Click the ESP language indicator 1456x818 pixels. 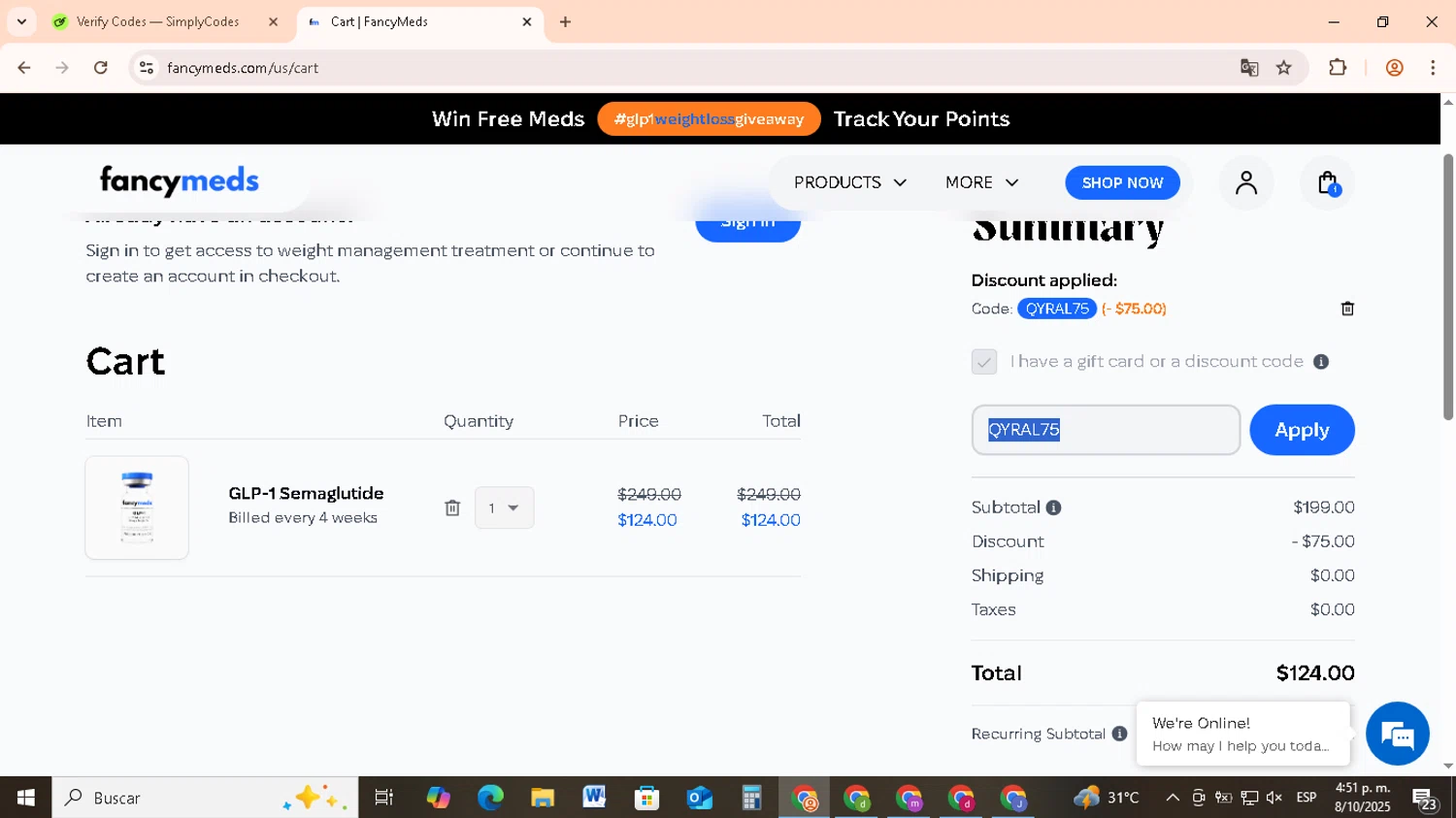pyautogui.click(x=1307, y=798)
